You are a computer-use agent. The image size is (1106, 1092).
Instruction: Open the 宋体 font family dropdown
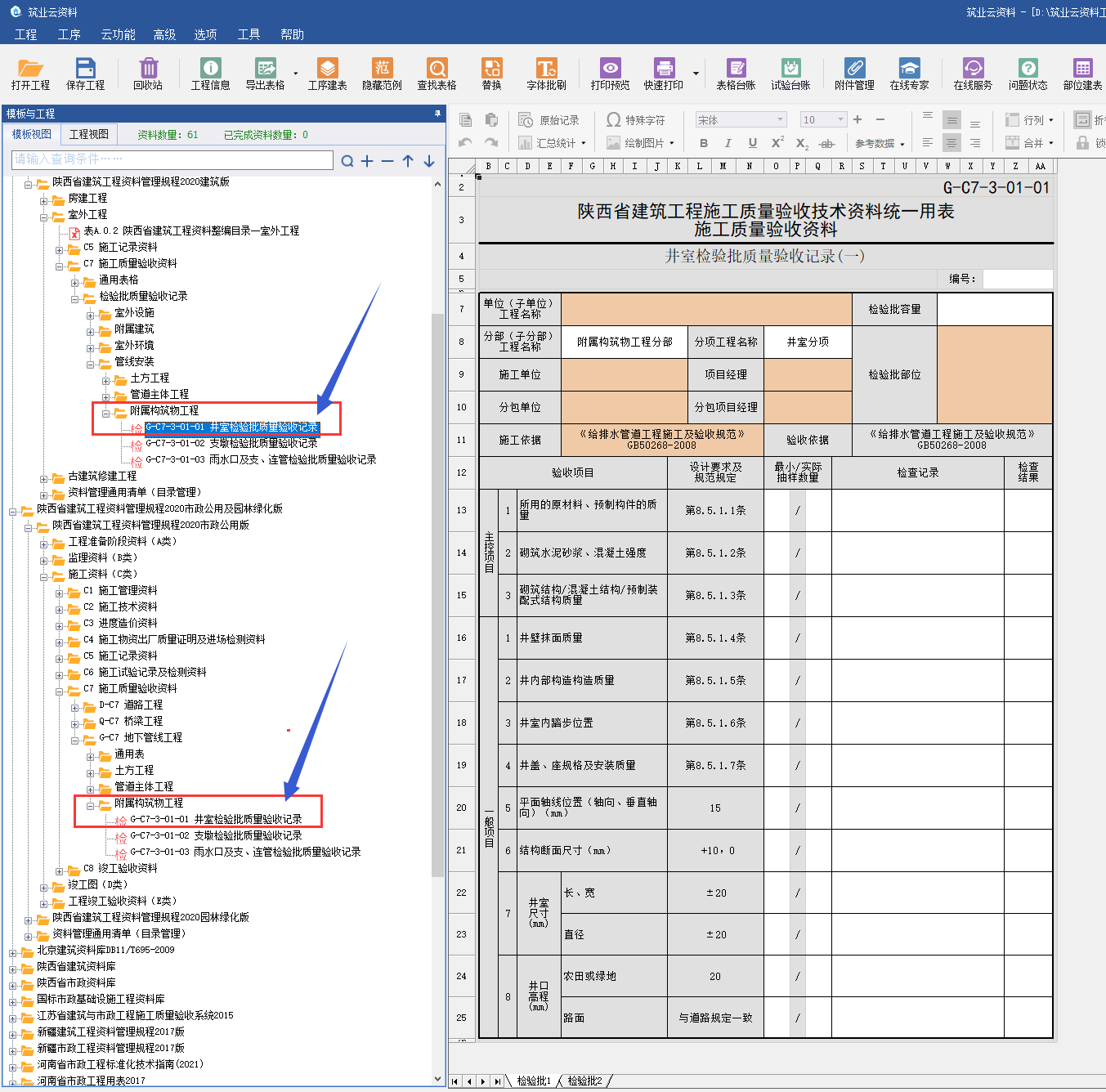781,119
